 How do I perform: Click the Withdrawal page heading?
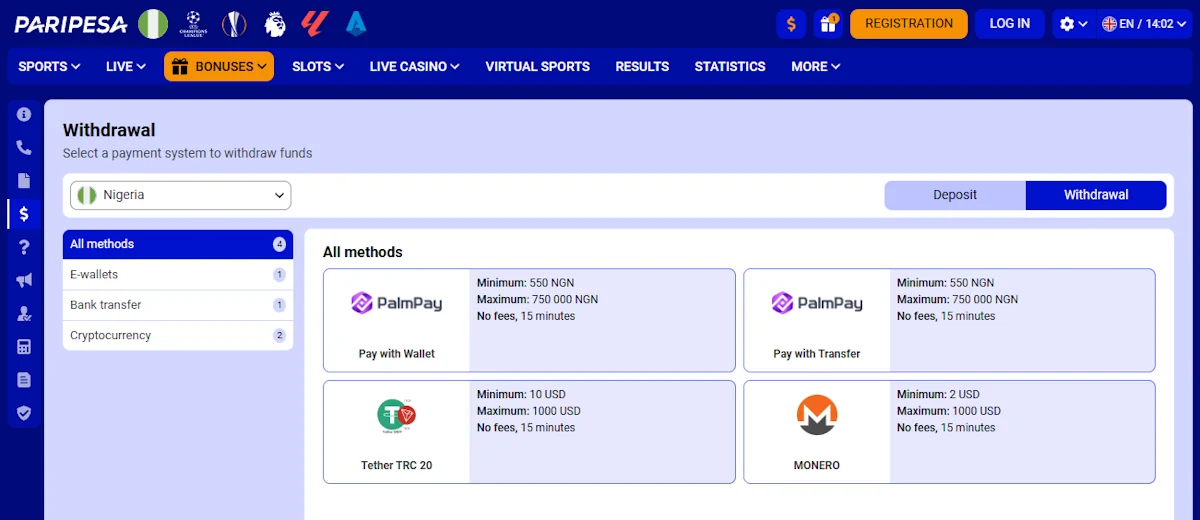pos(109,130)
